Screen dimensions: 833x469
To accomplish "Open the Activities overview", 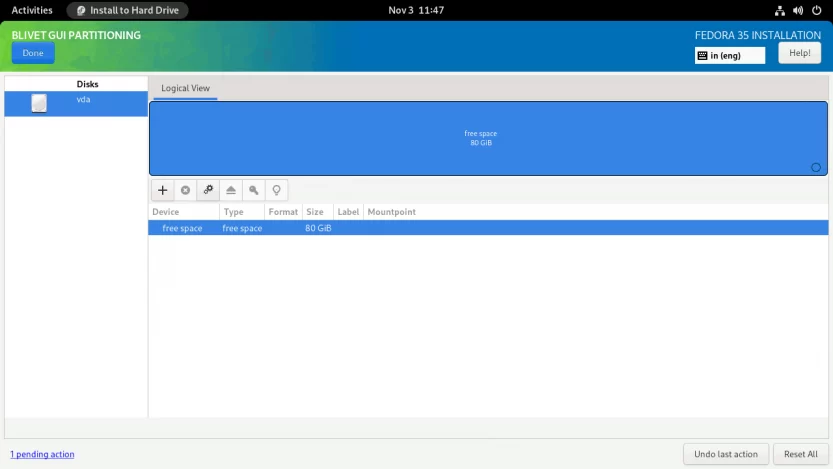I will 32,10.
